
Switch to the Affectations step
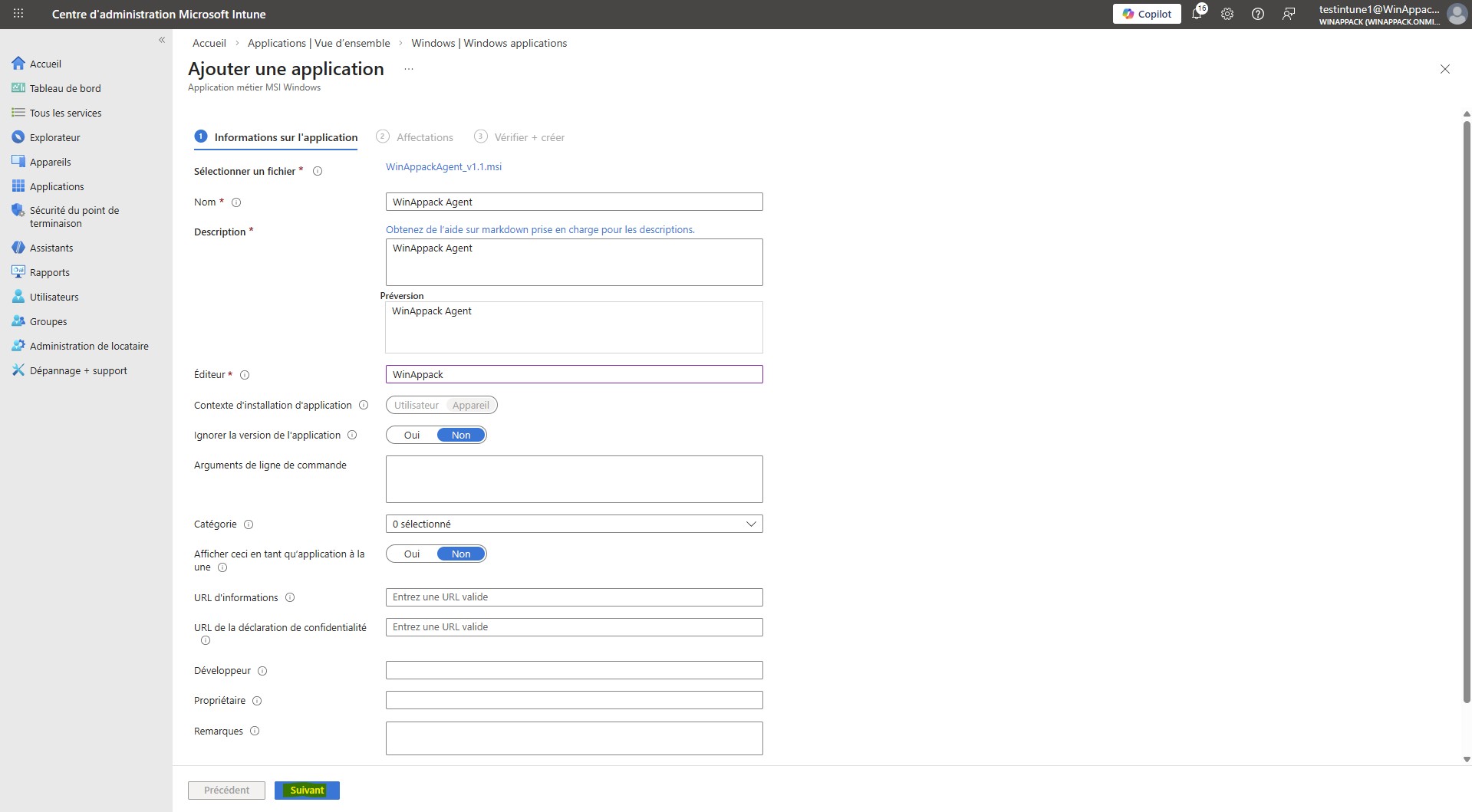click(x=423, y=137)
